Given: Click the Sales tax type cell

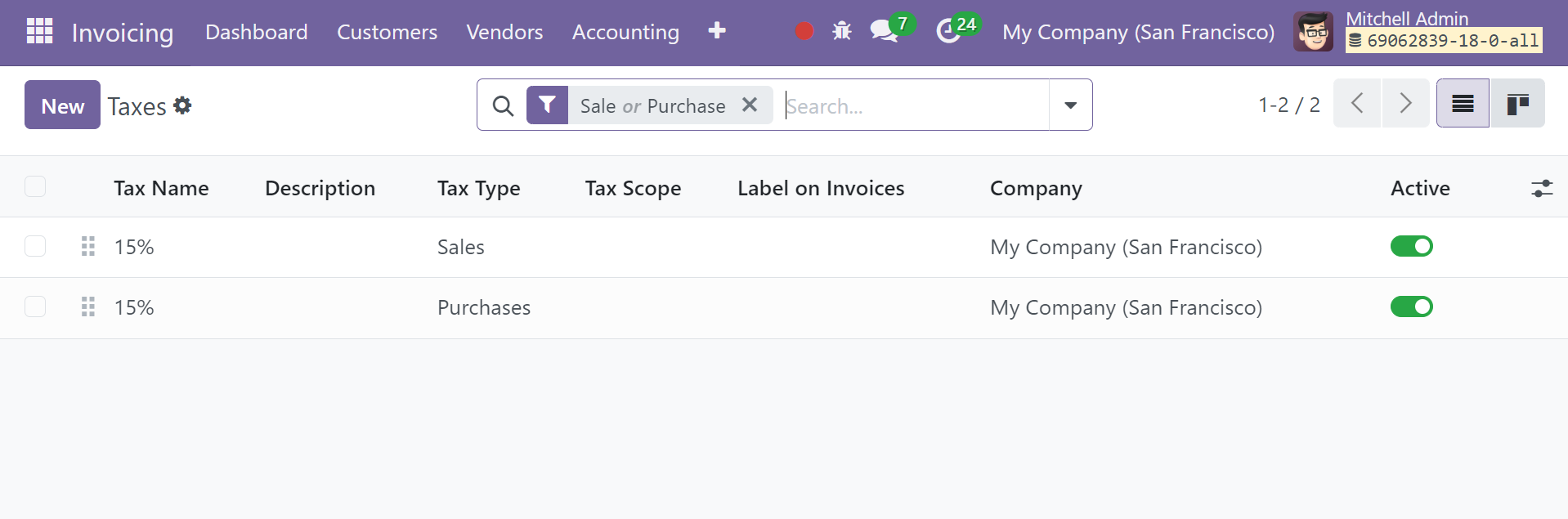Looking at the screenshot, I should (461, 247).
